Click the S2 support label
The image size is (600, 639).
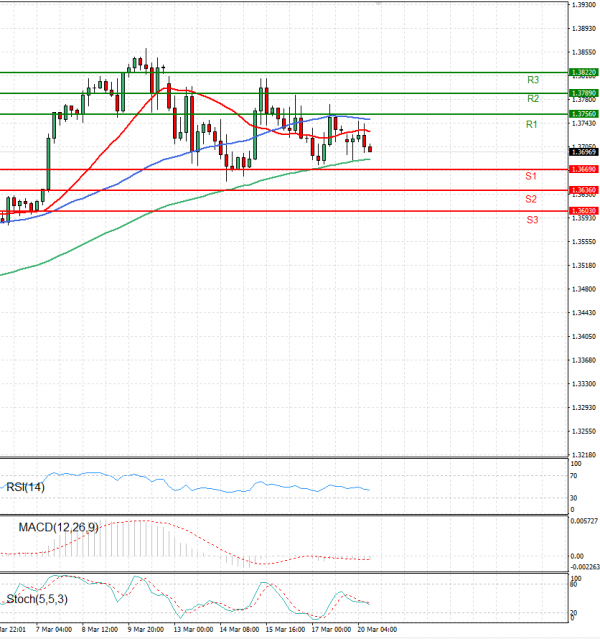(x=531, y=199)
